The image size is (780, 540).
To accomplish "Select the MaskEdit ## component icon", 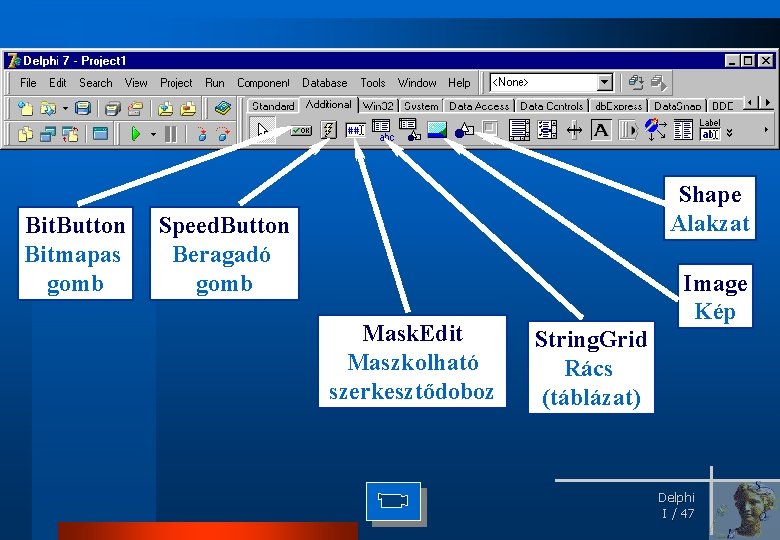I will pyautogui.click(x=355, y=130).
